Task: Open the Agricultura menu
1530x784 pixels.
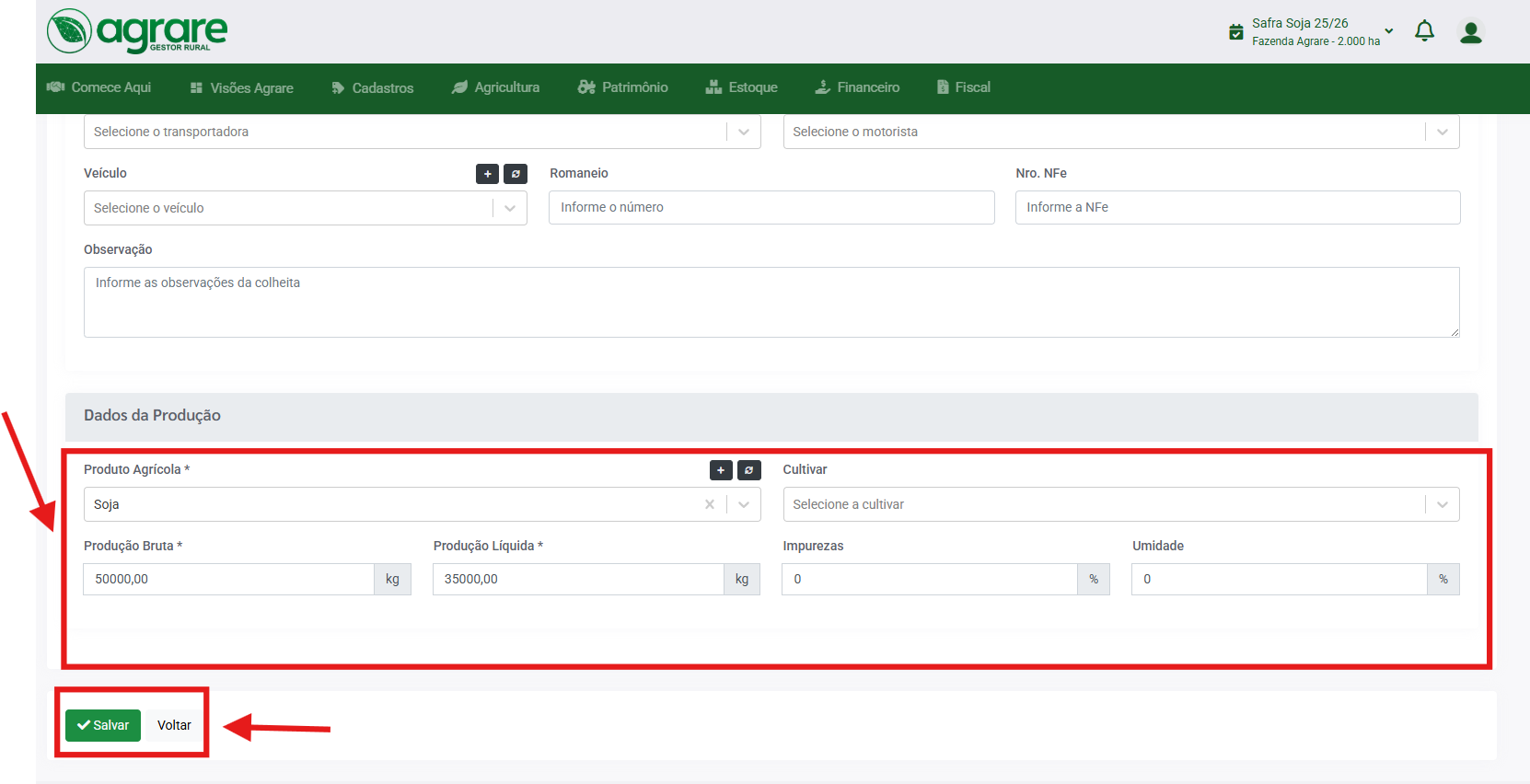Action: click(495, 87)
